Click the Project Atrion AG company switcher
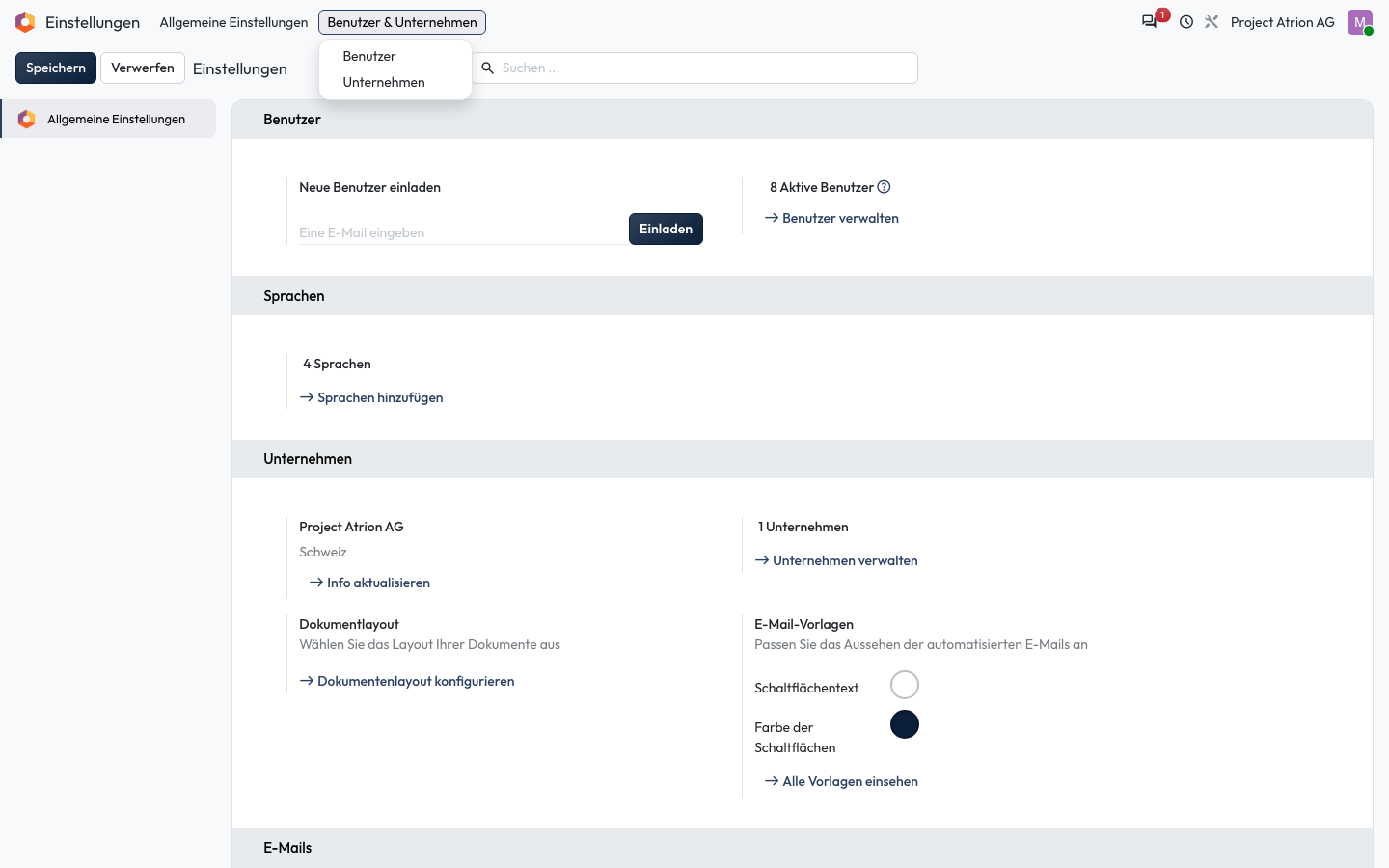1389x868 pixels. pyautogui.click(x=1283, y=22)
